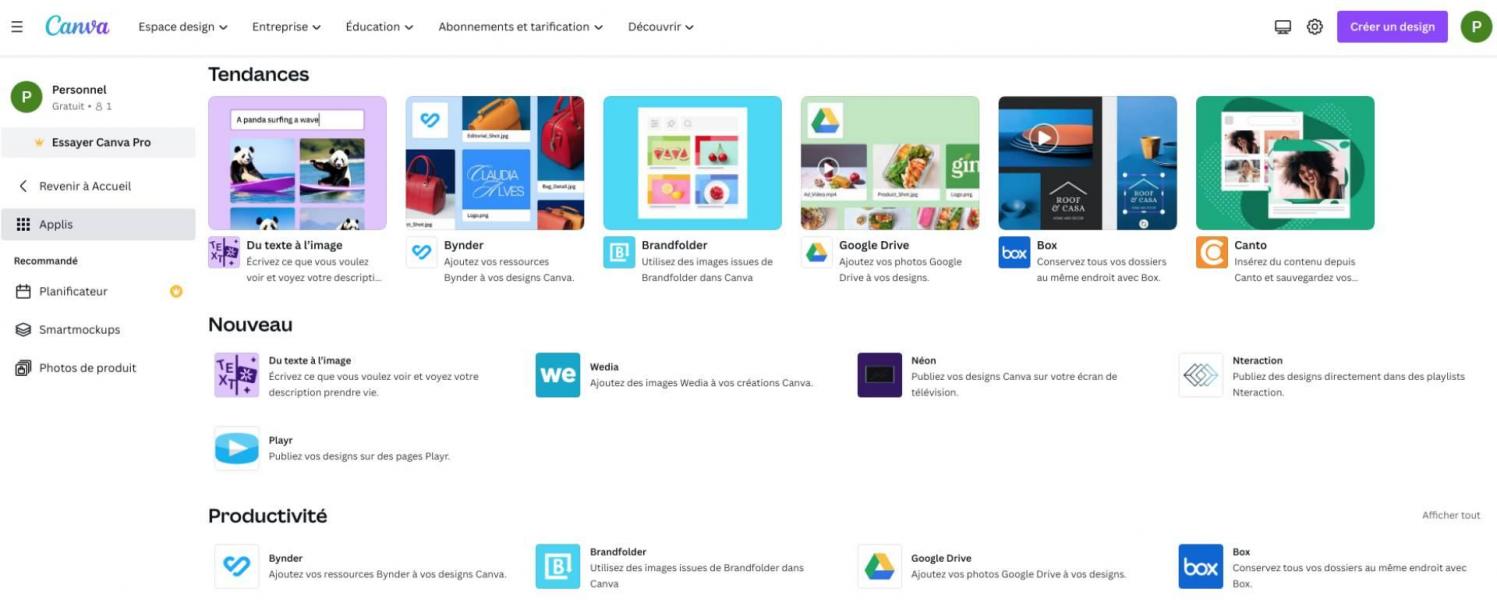Open the green profile avatar in header
1497x614 pixels.
click(1476, 27)
